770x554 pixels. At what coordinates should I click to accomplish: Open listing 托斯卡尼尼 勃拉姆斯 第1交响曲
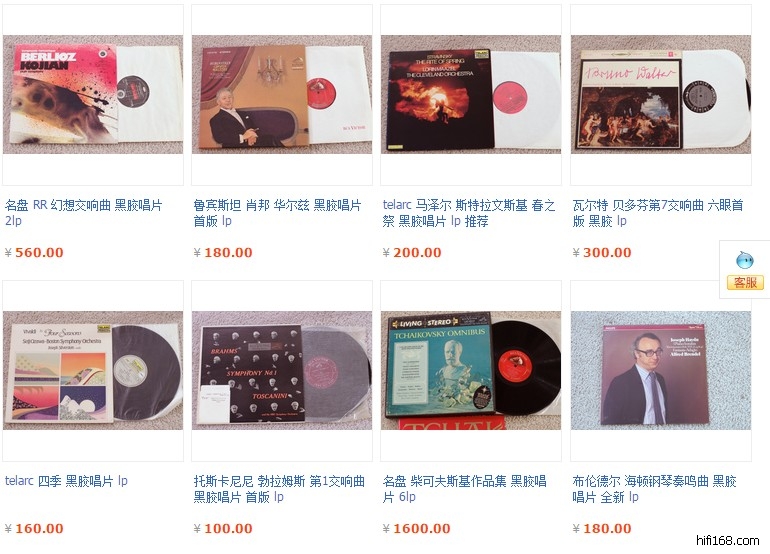279,489
